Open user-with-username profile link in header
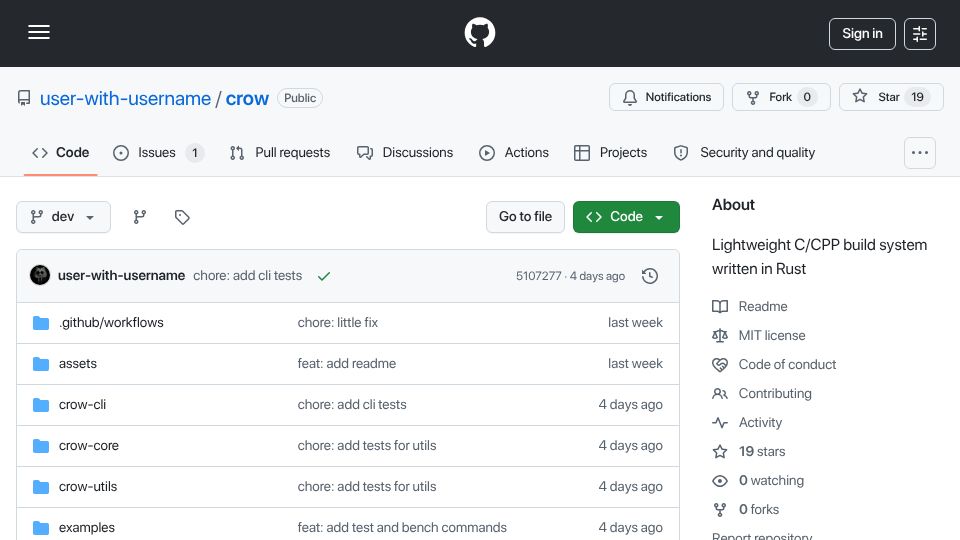Image resolution: width=960 pixels, height=540 pixels. point(126,99)
